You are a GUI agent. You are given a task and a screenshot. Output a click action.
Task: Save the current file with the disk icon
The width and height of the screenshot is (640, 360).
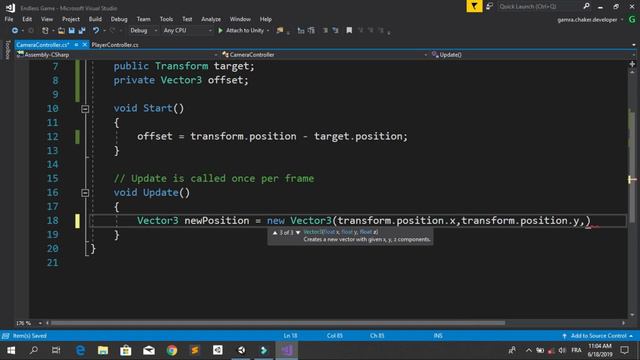71,31
